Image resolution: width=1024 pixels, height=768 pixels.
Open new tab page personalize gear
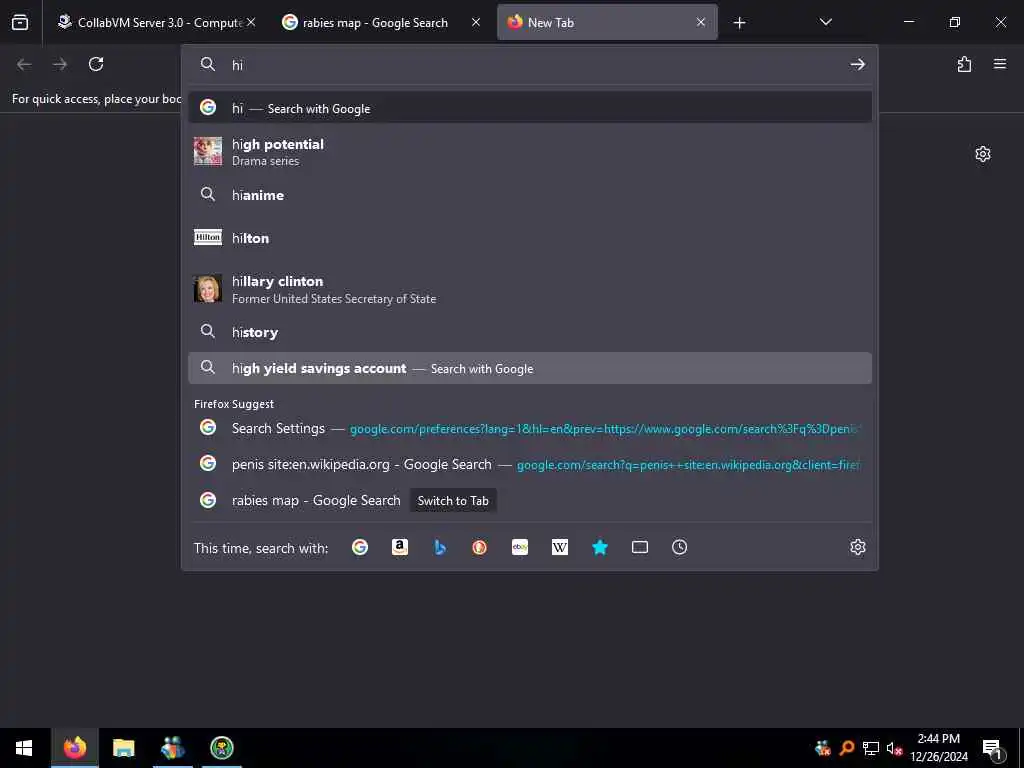point(982,154)
